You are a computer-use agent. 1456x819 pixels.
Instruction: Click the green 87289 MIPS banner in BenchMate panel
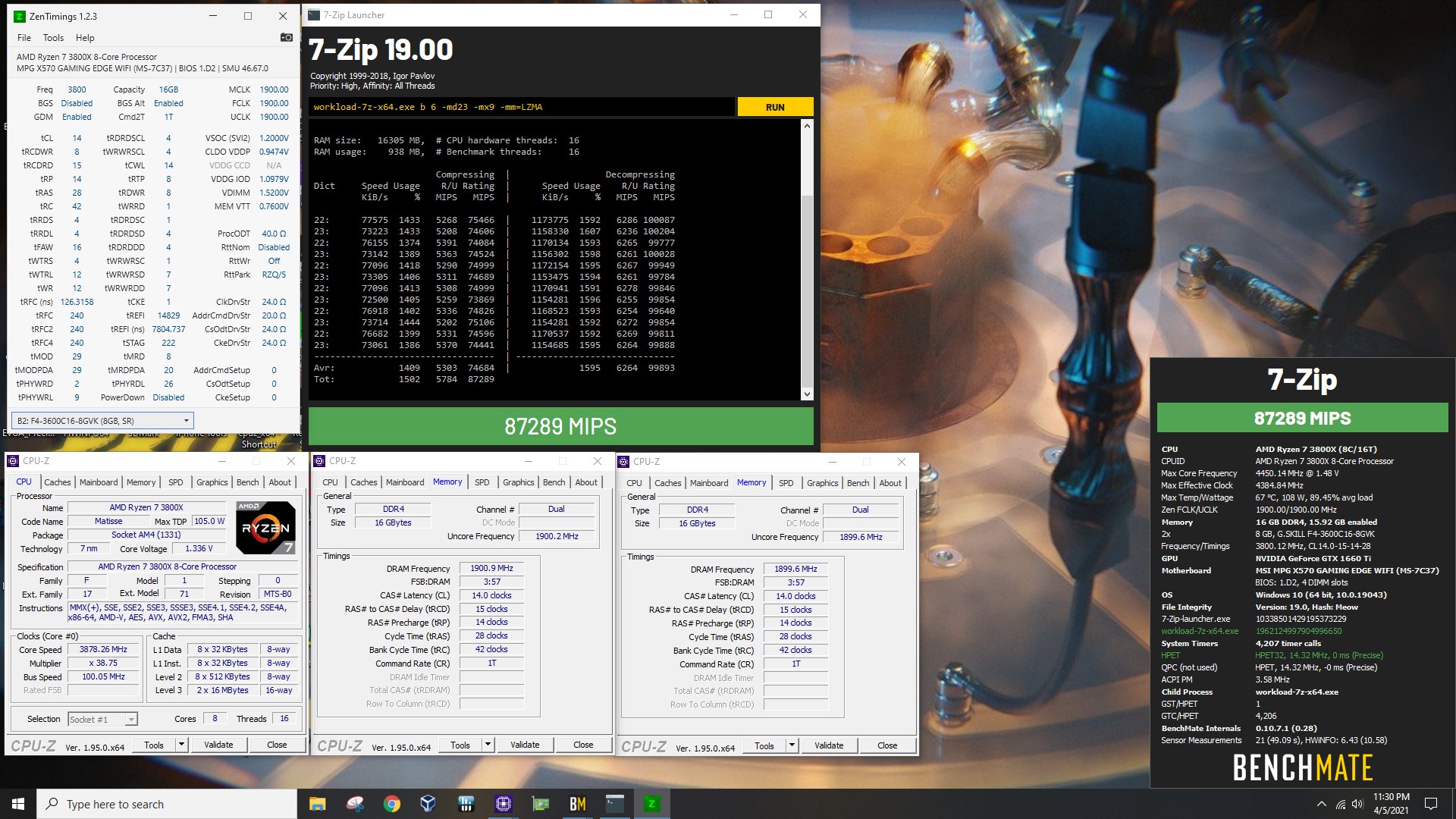(x=1302, y=418)
